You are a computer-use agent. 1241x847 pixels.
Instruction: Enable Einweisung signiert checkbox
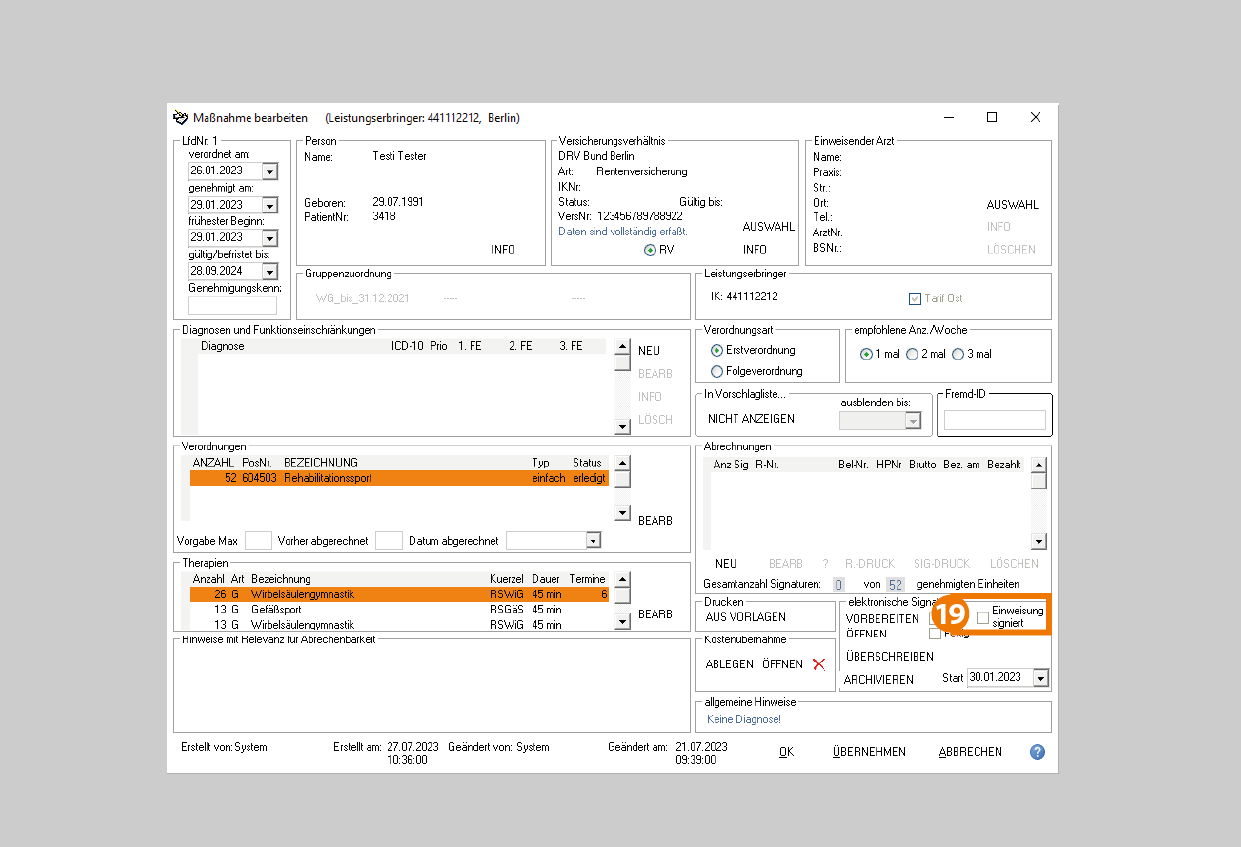(x=983, y=618)
